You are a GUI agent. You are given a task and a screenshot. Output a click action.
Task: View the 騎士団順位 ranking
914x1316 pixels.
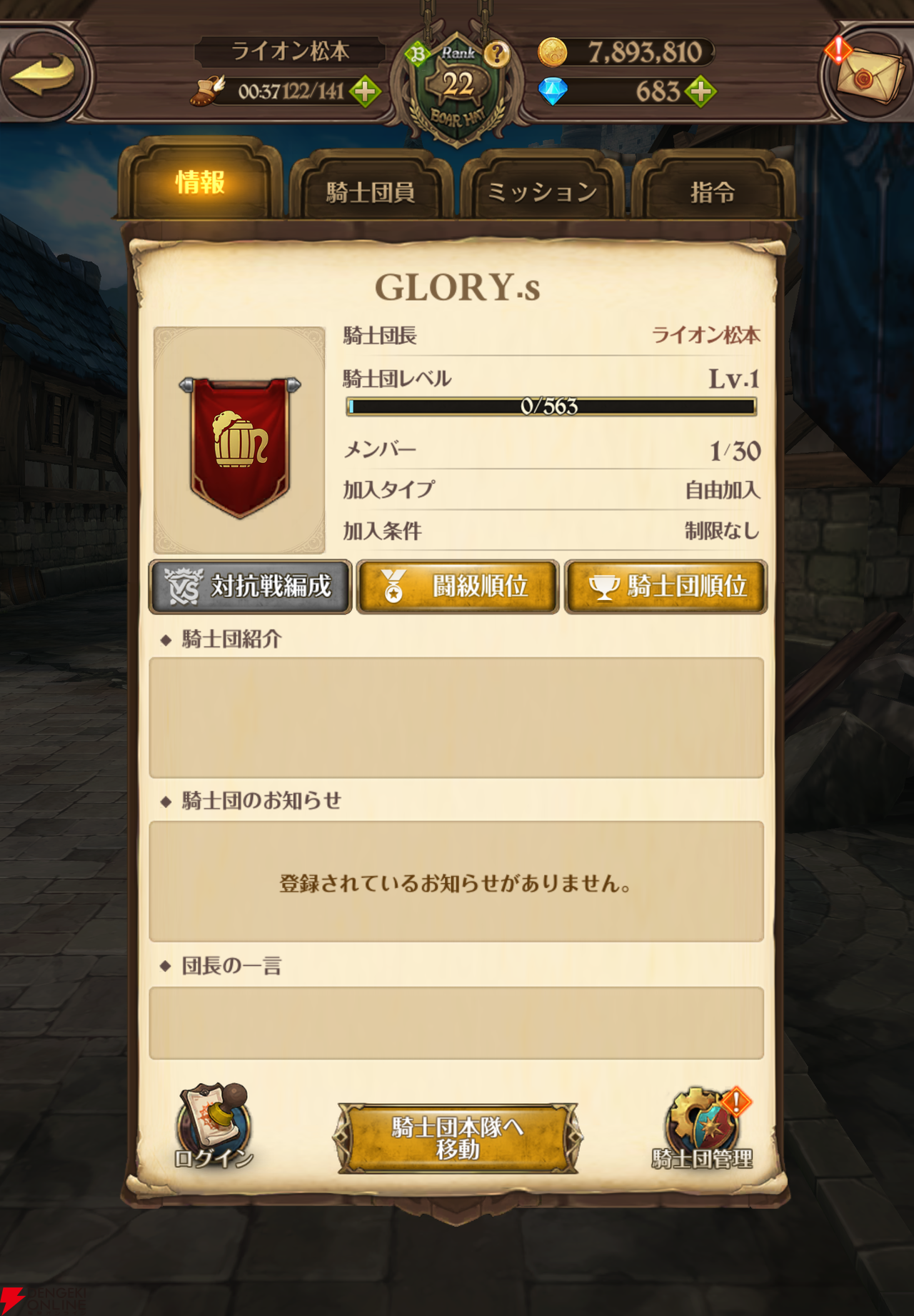click(666, 587)
